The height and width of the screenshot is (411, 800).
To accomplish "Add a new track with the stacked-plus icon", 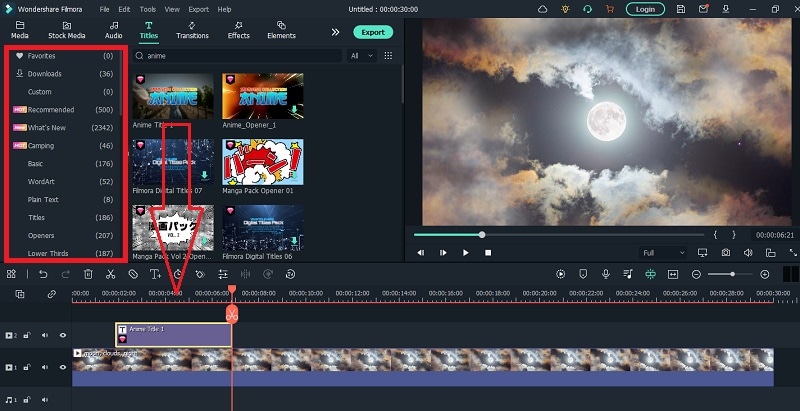I will click(19, 294).
